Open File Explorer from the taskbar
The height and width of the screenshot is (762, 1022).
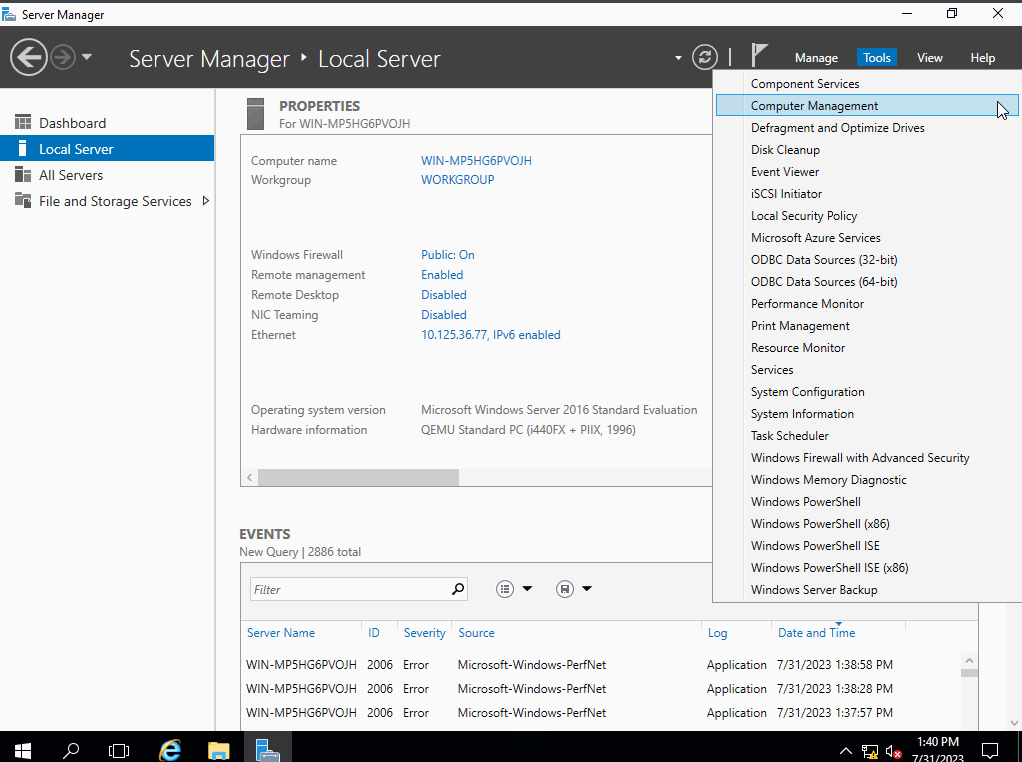click(219, 750)
